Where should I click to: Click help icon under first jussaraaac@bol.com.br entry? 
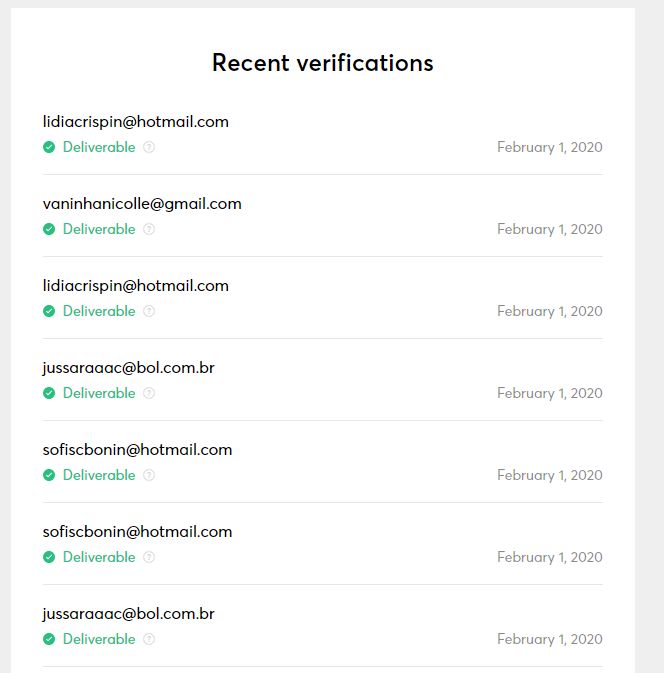pos(149,393)
